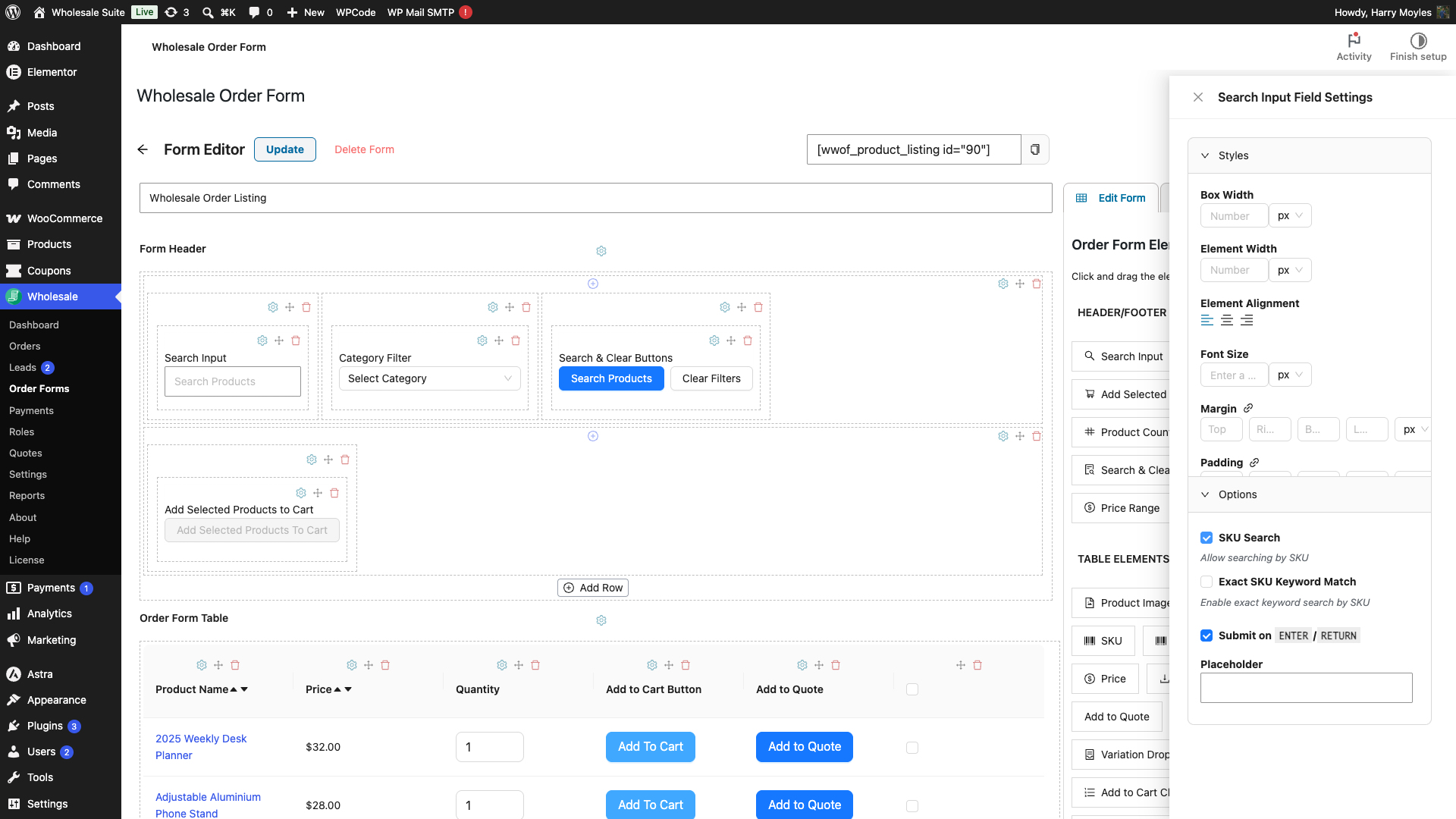Screen dimensions: 1456x819
Task: Select center element alignment
Action: [x=1227, y=321]
